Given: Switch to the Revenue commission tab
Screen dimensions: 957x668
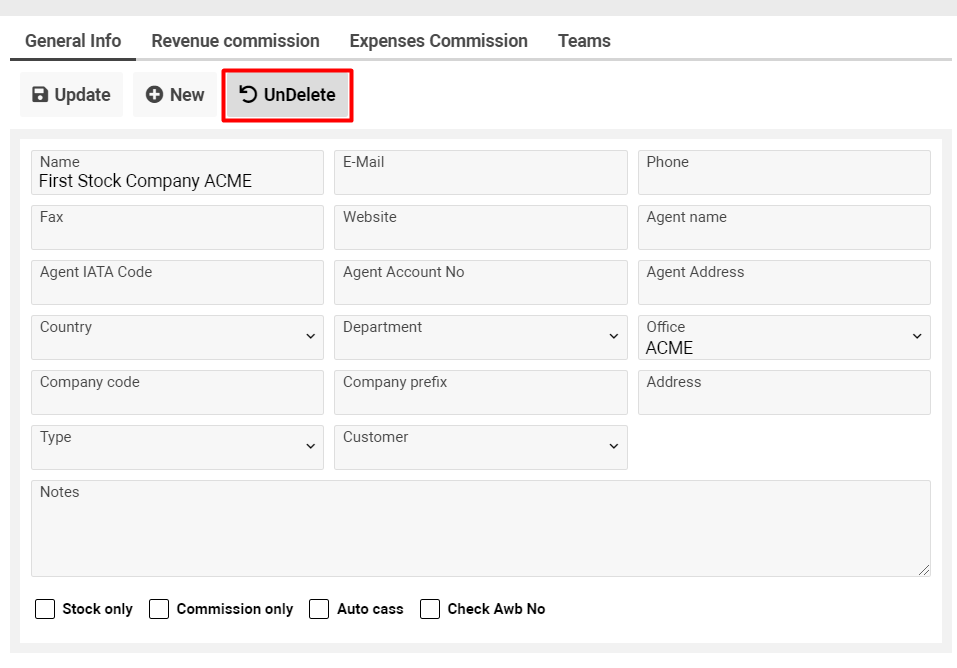Looking at the screenshot, I should [235, 41].
